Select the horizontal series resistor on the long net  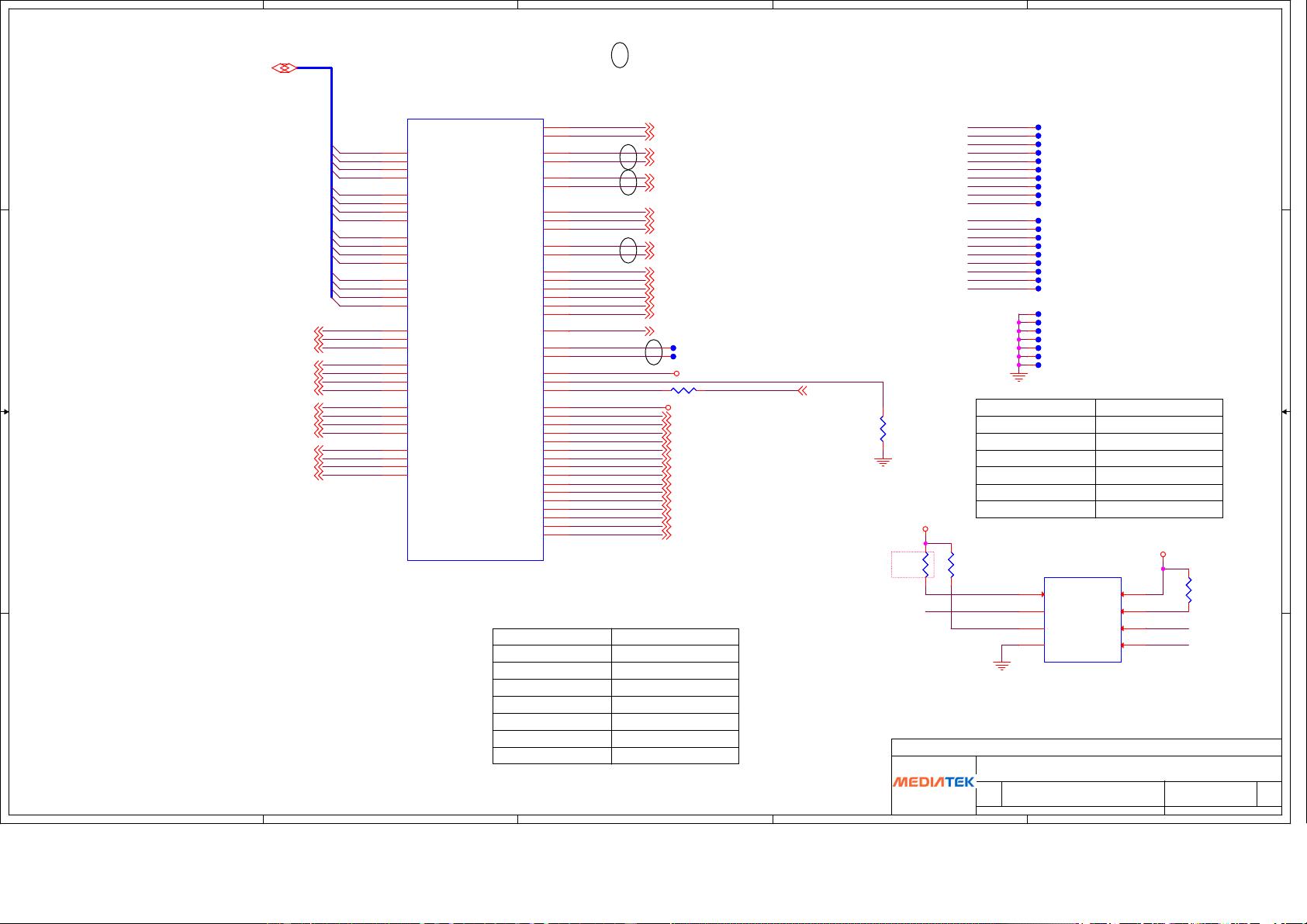(683, 390)
